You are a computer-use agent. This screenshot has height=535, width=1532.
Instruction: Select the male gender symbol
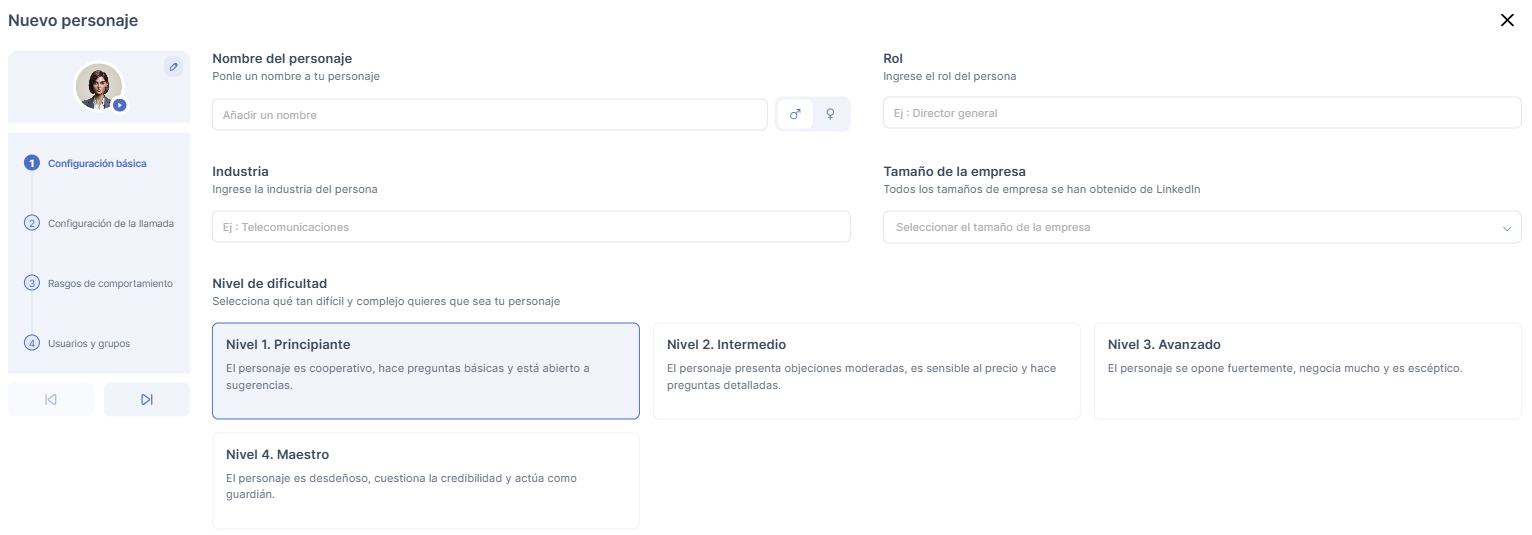pos(796,115)
